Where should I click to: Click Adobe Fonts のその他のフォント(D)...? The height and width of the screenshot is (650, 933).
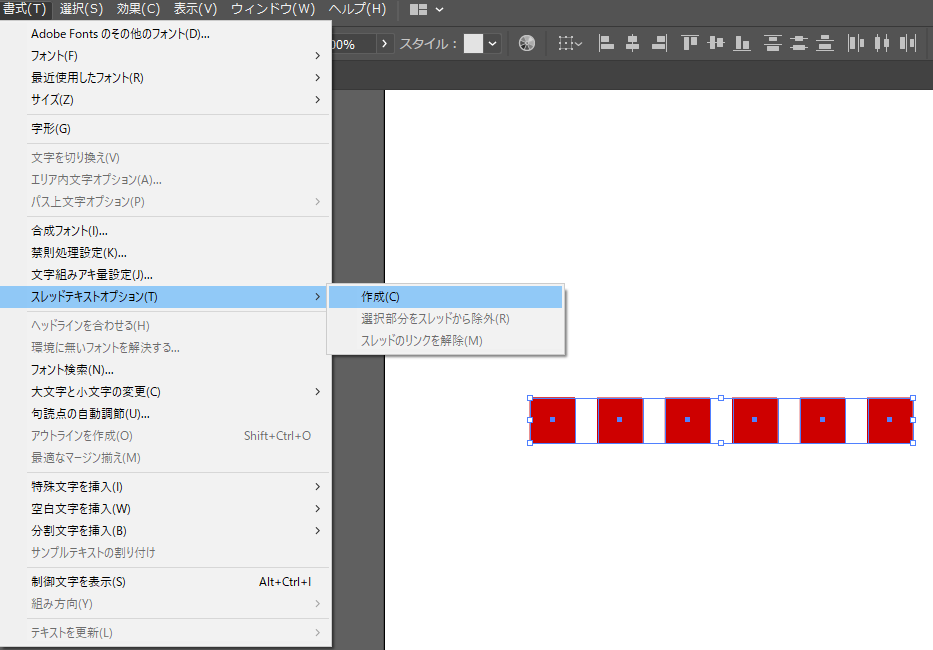coord(120,34)
